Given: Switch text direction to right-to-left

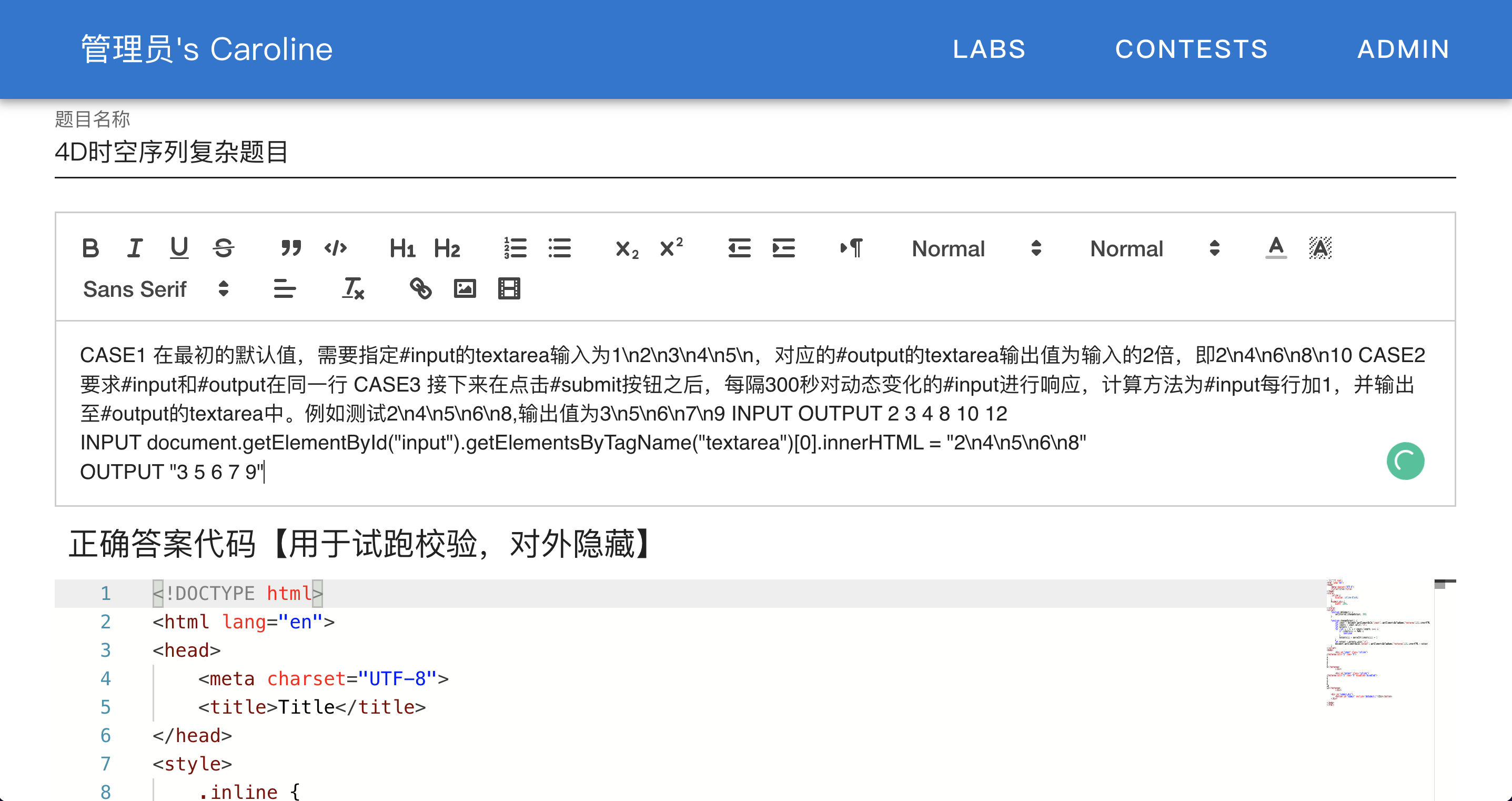Looking at the screenshot, I should pos(851,248).
